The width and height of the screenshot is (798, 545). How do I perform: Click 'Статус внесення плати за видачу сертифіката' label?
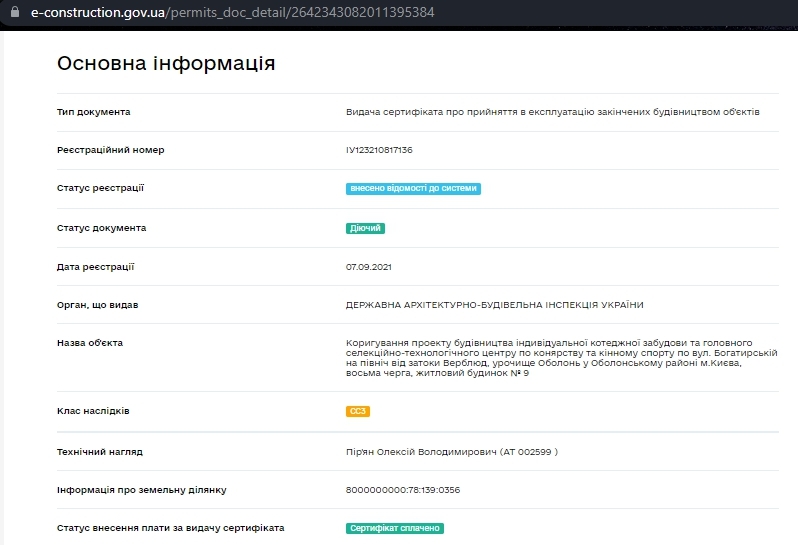pos(170,528)
